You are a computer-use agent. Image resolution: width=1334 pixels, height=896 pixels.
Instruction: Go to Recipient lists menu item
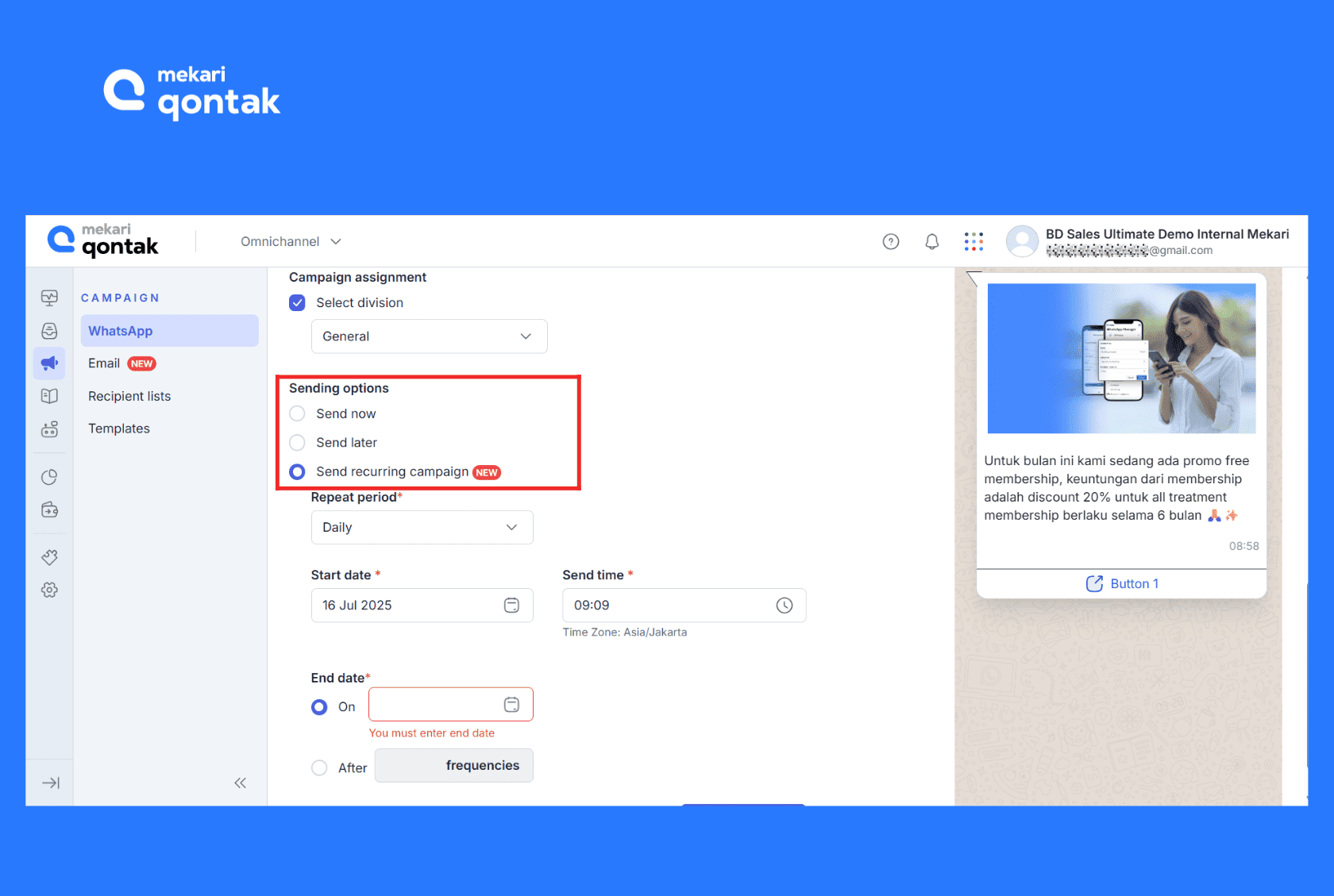click(x=129, y=396)
